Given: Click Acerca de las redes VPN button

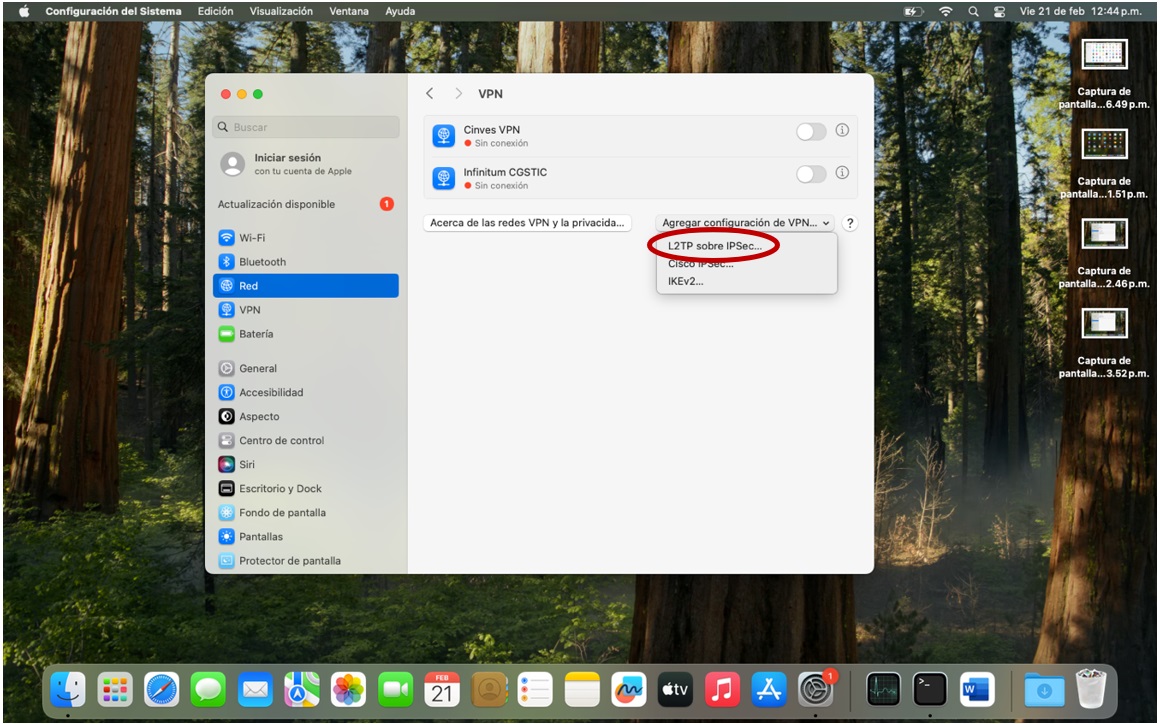Looking at the screenshot, I should pos(527,224).
